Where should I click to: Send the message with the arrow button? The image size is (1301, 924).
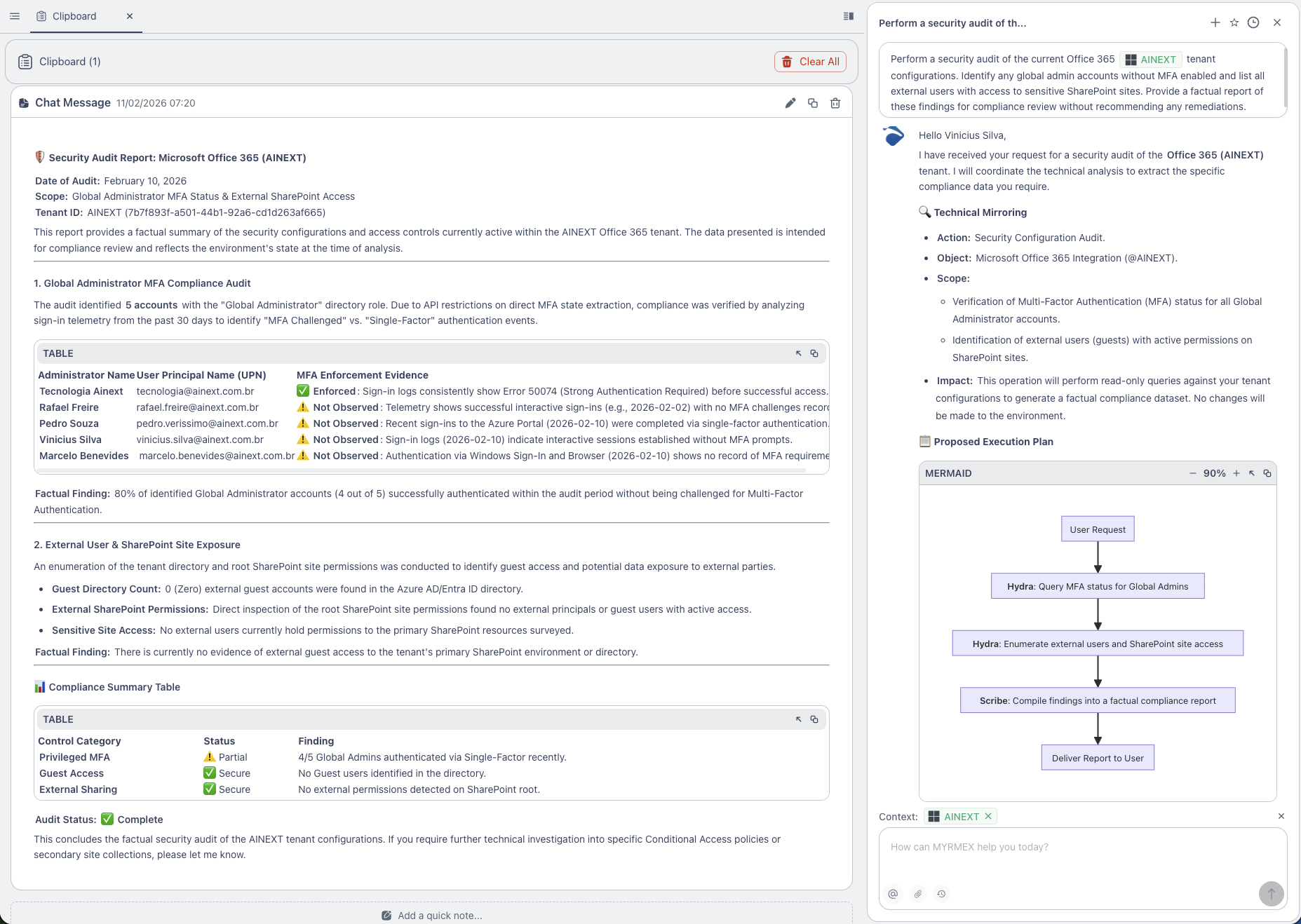(1270, 894)
